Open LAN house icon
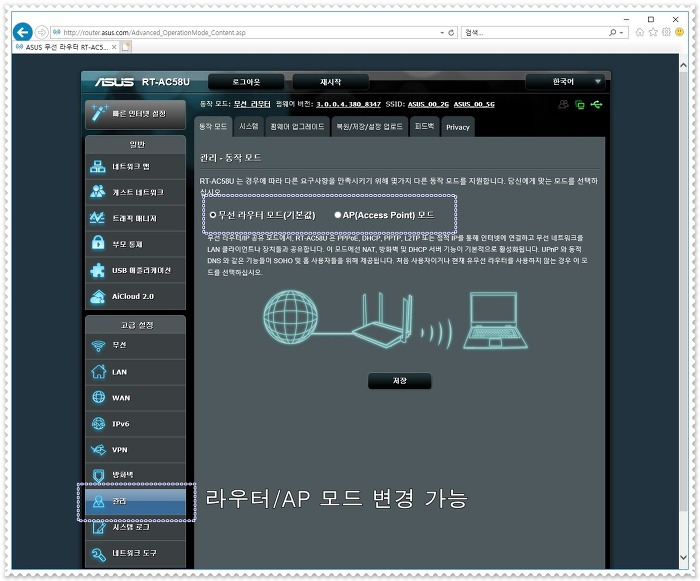 pos(98,372)
